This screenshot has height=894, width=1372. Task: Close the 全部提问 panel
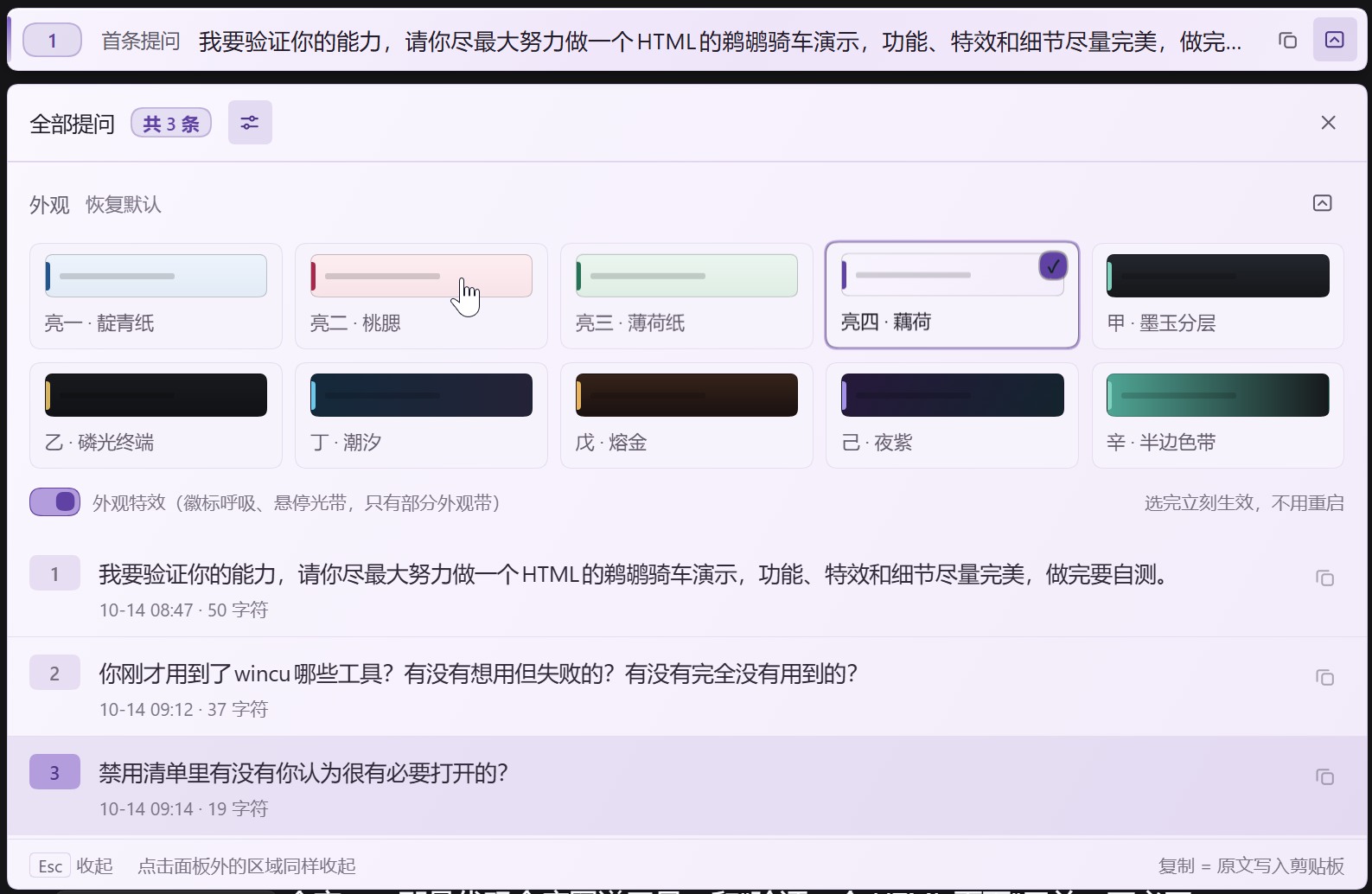1328,123
